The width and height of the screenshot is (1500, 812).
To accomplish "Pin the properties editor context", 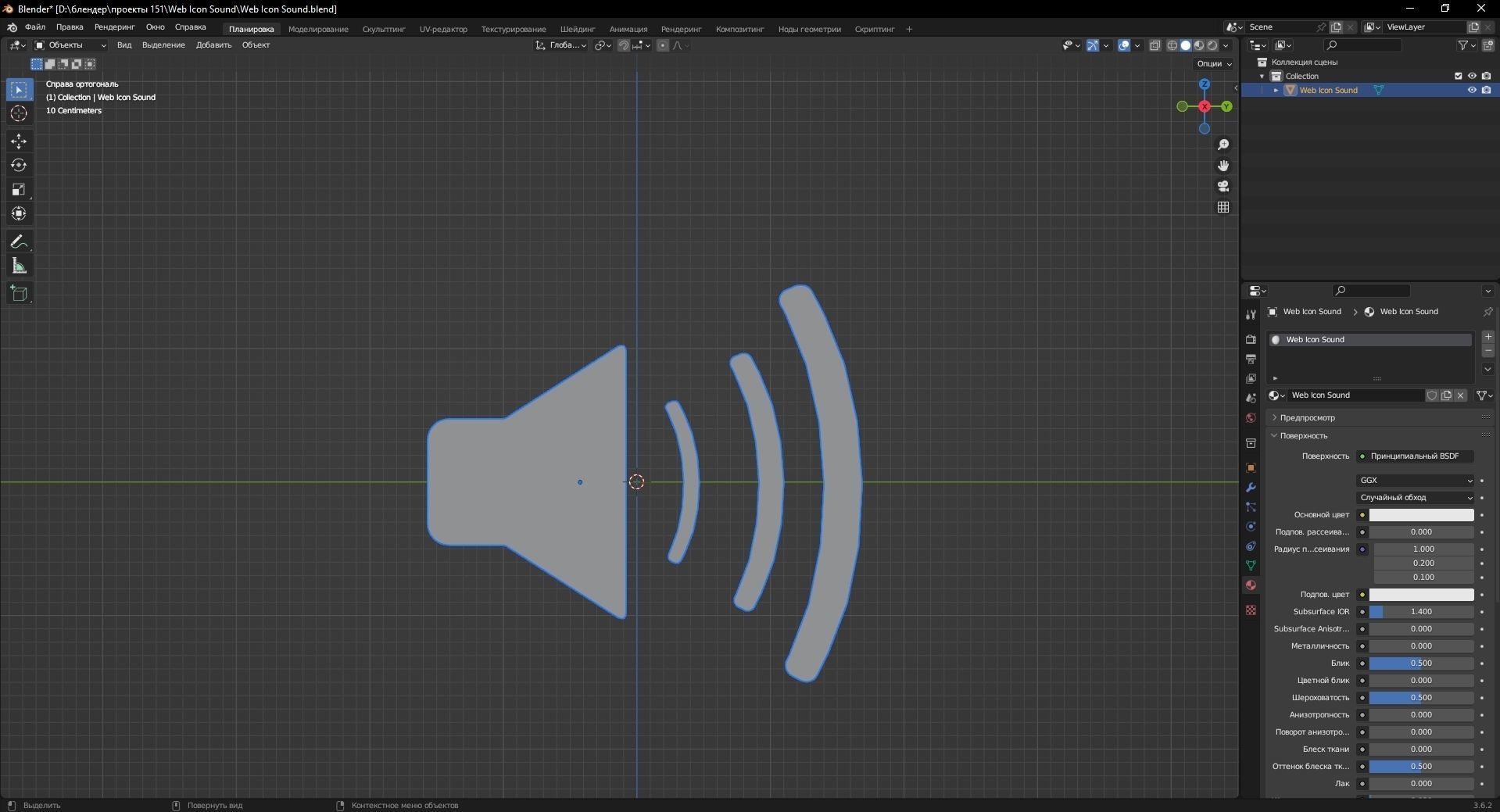I will pyautogui.click(x=1487, y=312).
